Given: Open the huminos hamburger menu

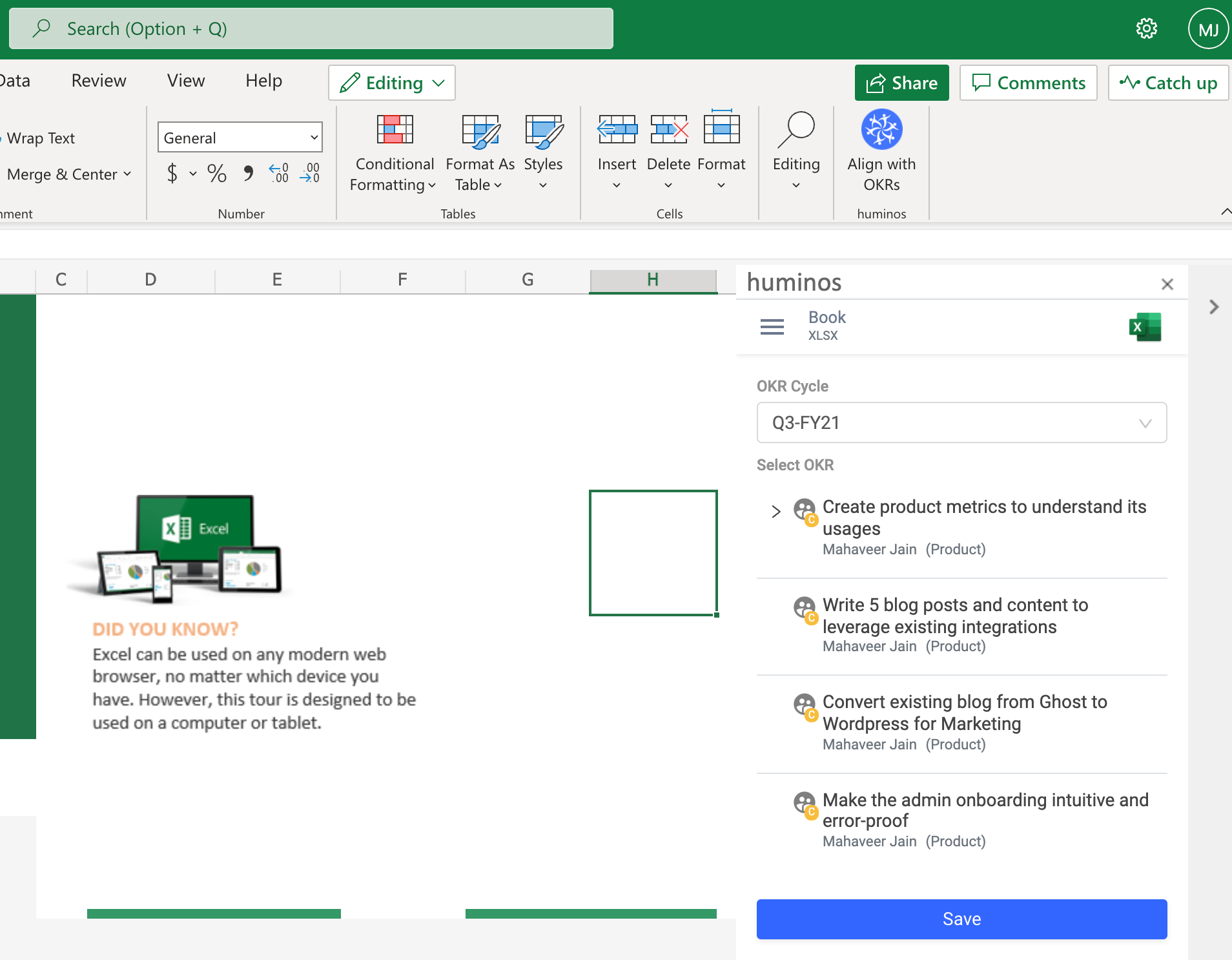Looking at the screenshot, I should [772, 327].
